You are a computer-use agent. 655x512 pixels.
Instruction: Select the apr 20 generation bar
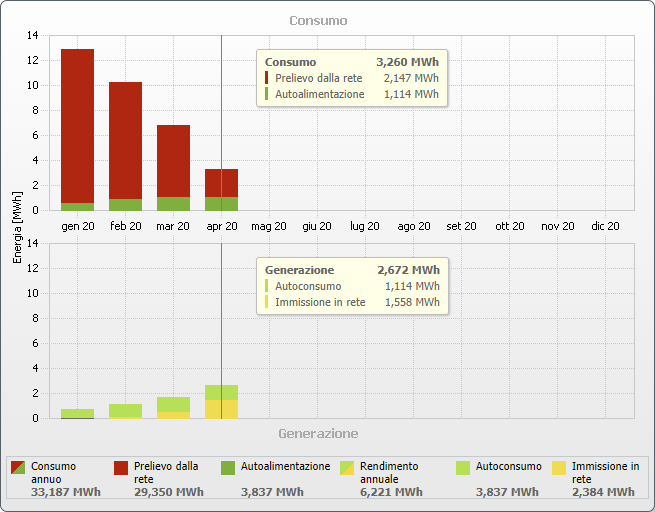pos(221,402)
